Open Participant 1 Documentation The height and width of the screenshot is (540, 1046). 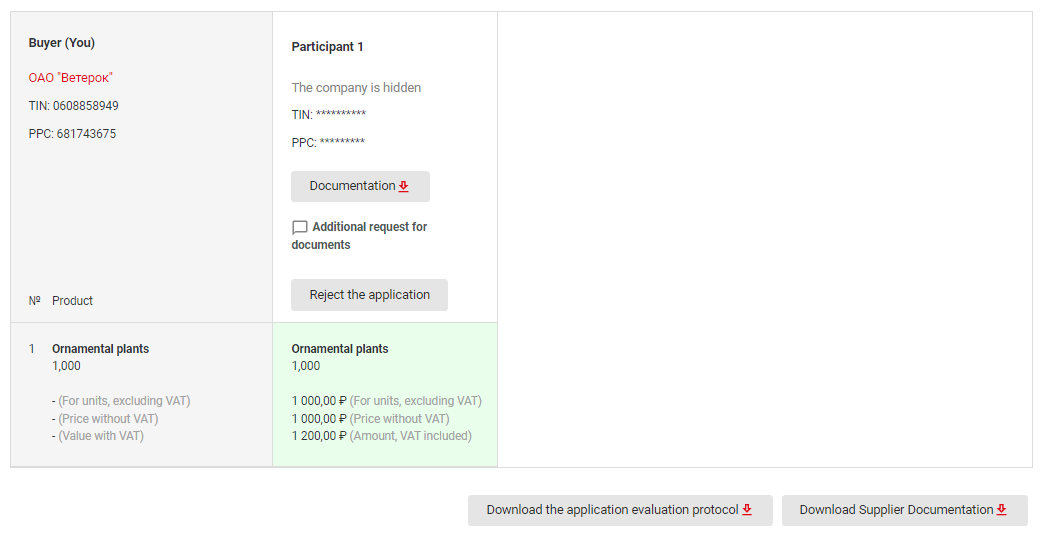[360, 186]
